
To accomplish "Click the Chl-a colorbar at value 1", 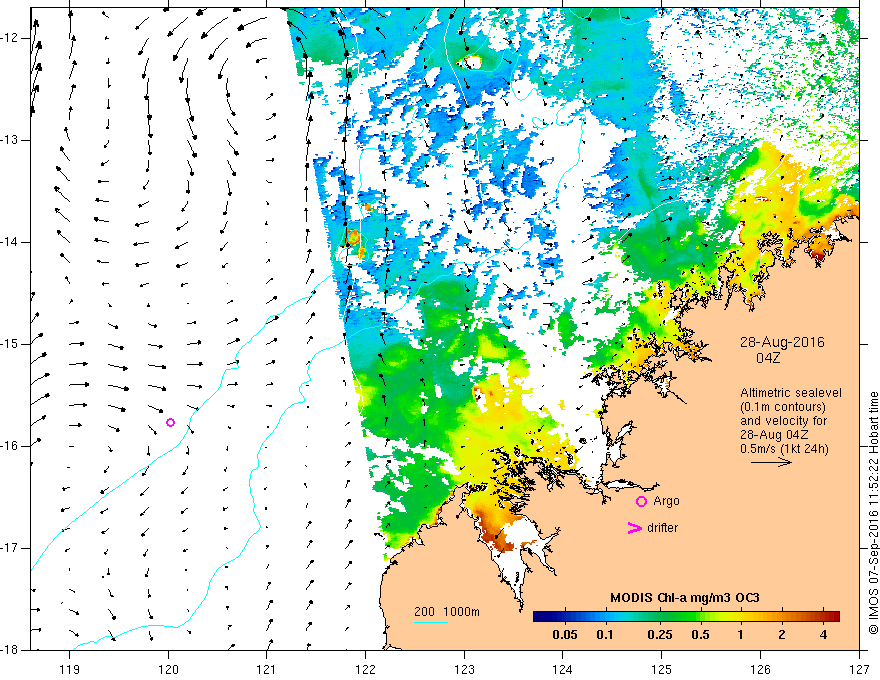I will click(741, 617).
